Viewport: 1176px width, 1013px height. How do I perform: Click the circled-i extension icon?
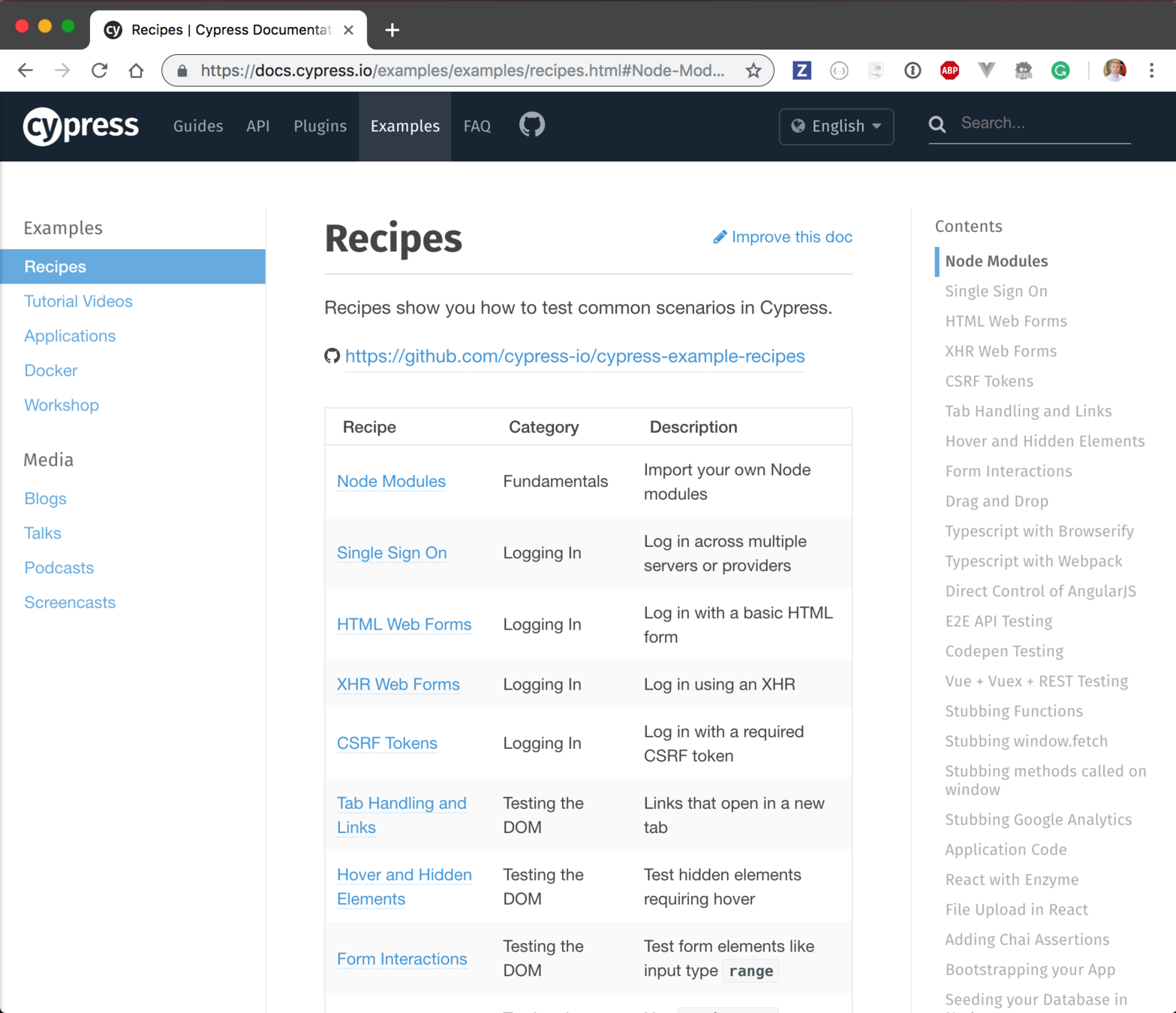(913, 71)
